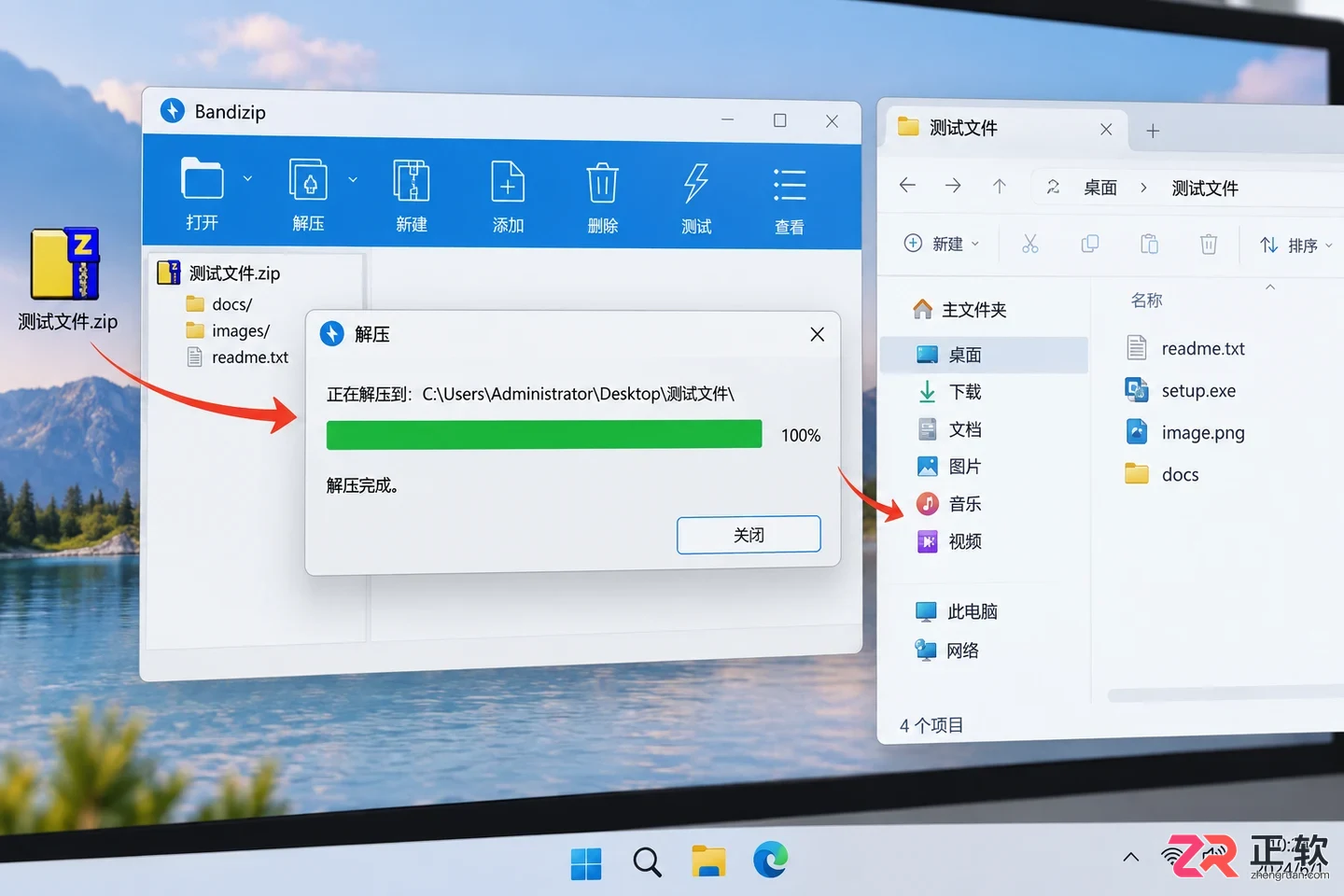Screen dimensions: 1344x896
Task: Select image.png in the Explorer file list
Action: pos(1185,432)
